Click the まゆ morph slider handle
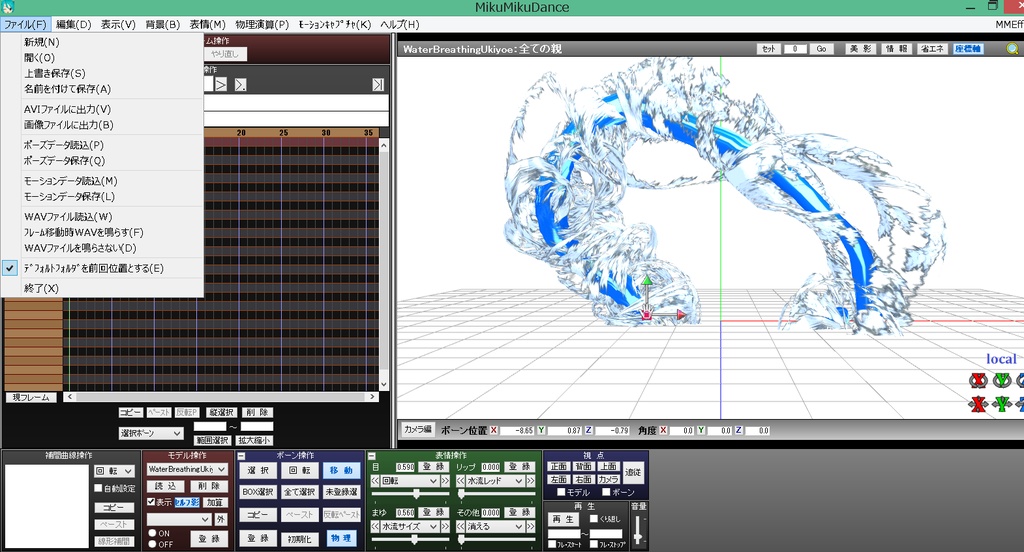The height and width of the screenshot is (552, 1024). pyautogui.click(x=414, y=539)
